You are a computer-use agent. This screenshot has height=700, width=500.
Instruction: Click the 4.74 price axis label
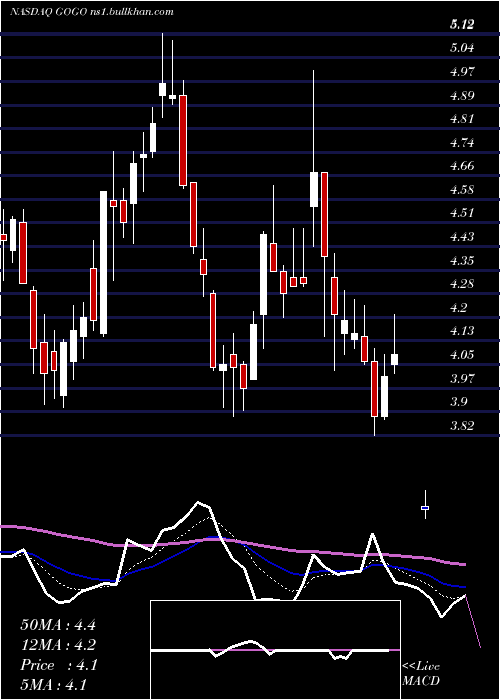click(x=462, y=143)
